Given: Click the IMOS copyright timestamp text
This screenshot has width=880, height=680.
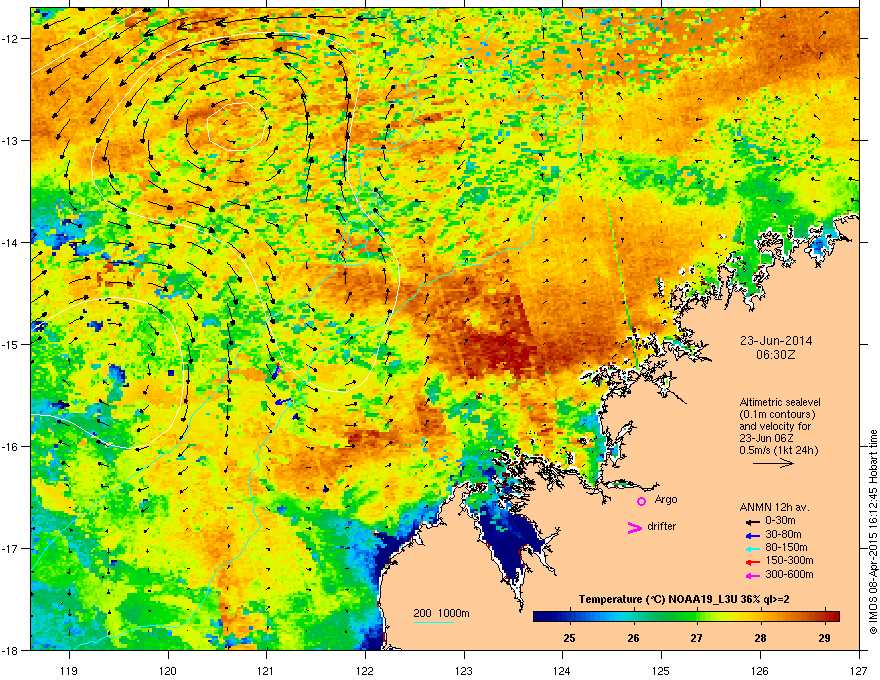Looking at the screenshot, I should coord(873,531).
